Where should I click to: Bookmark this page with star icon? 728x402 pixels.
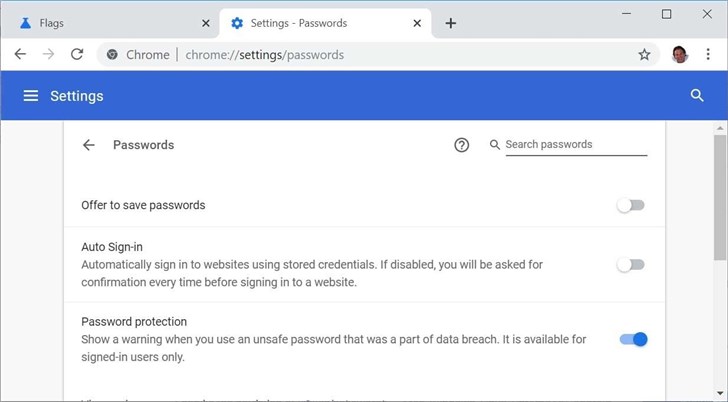point(644,55)
